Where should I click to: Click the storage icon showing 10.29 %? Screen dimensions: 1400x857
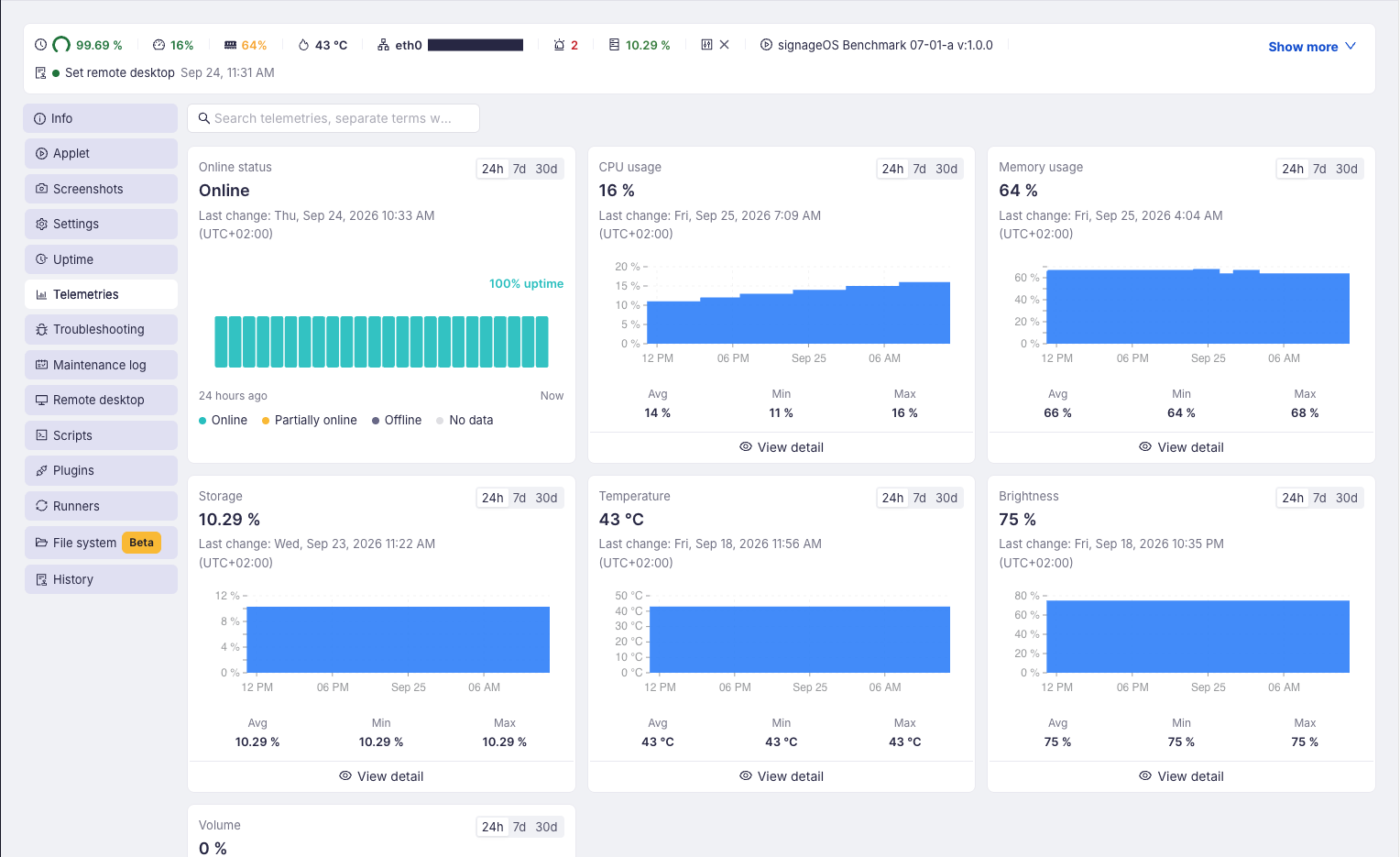614,45
